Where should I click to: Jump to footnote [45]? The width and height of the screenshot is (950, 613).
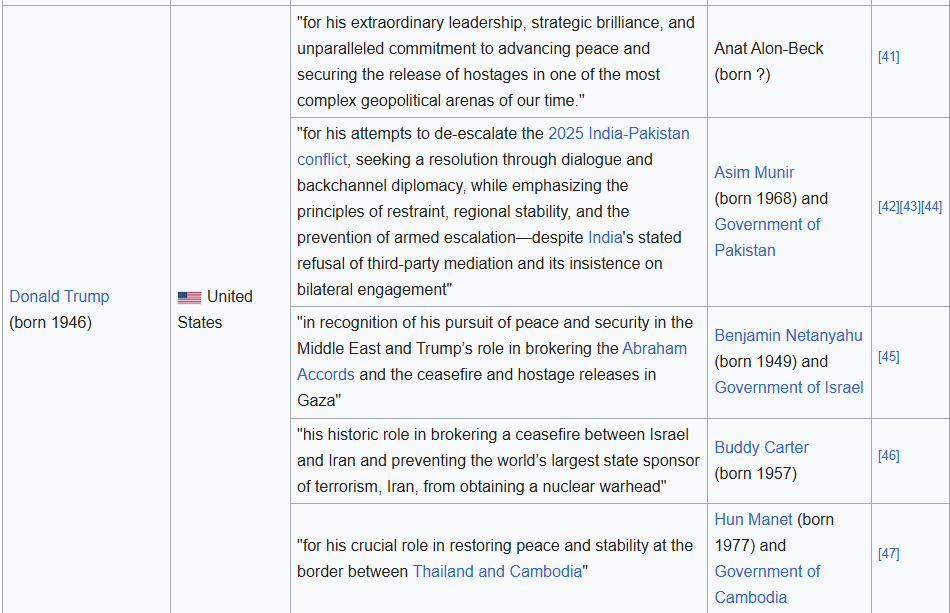[888, 356]
